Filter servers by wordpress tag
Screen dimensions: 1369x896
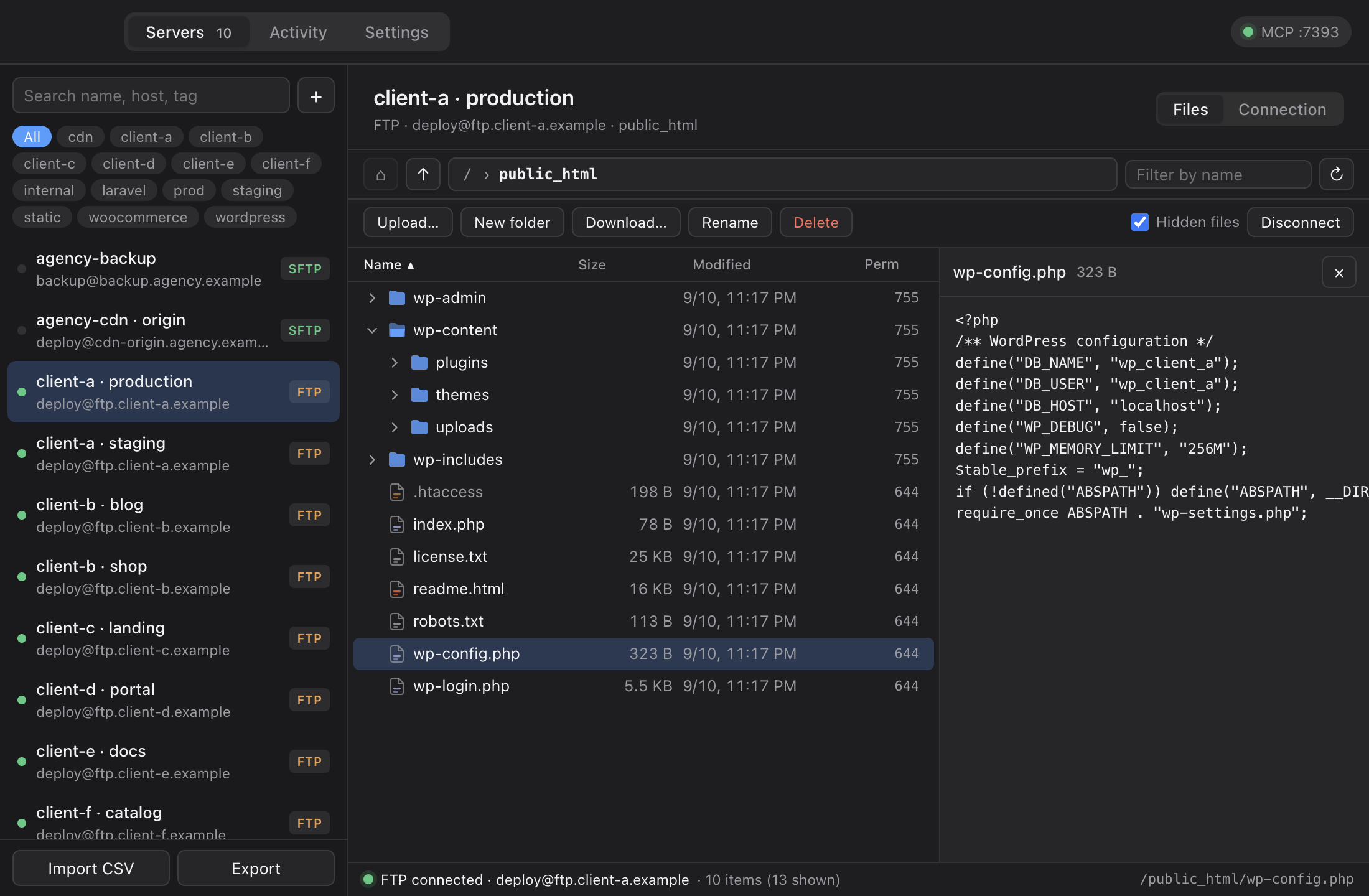tap(250, 217)
